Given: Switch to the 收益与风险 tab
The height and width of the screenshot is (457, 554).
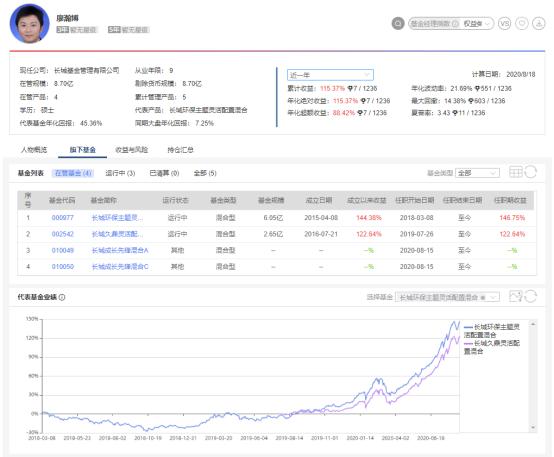Looking at the screenshot, I should pos(132,150).
